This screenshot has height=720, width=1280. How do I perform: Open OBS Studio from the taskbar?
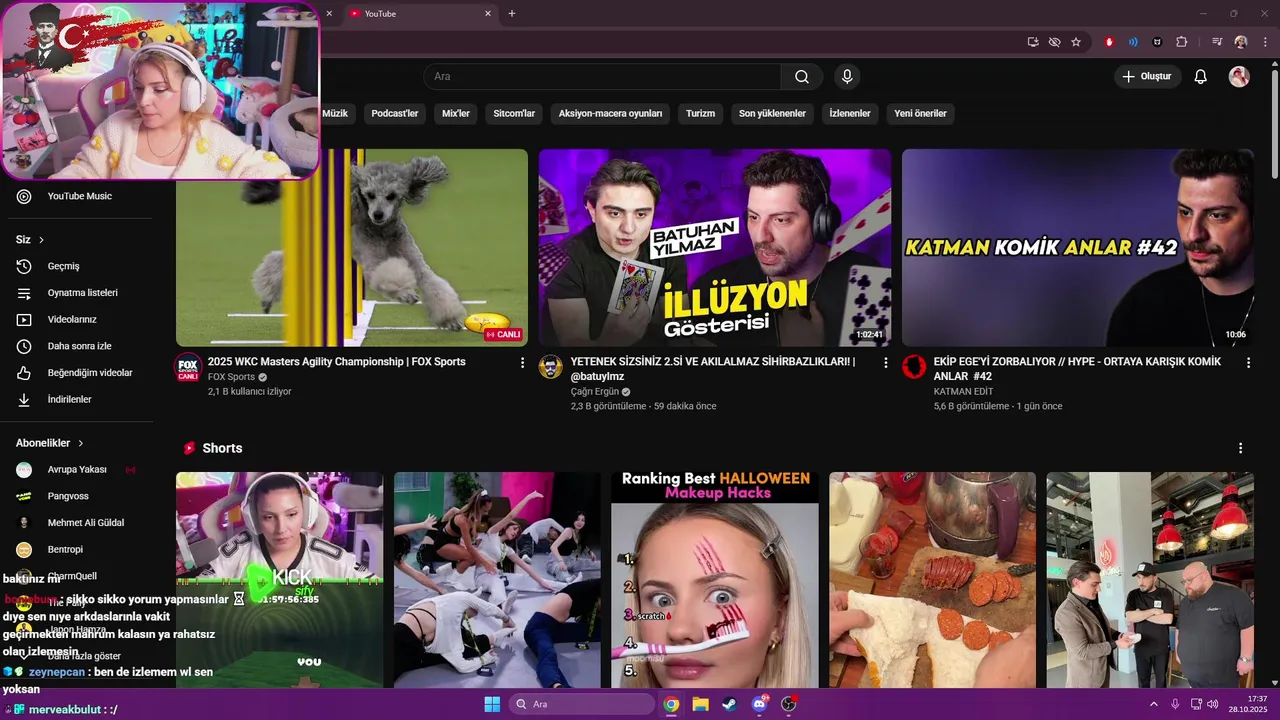(x=788, y=704)
